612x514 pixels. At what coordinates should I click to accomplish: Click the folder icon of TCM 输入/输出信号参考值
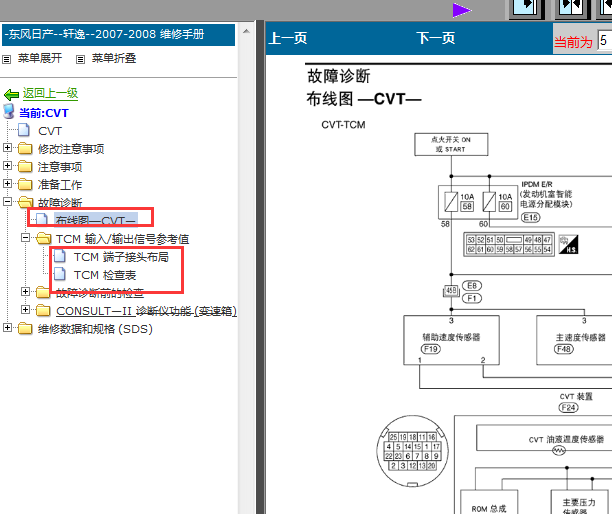point(43,238)
